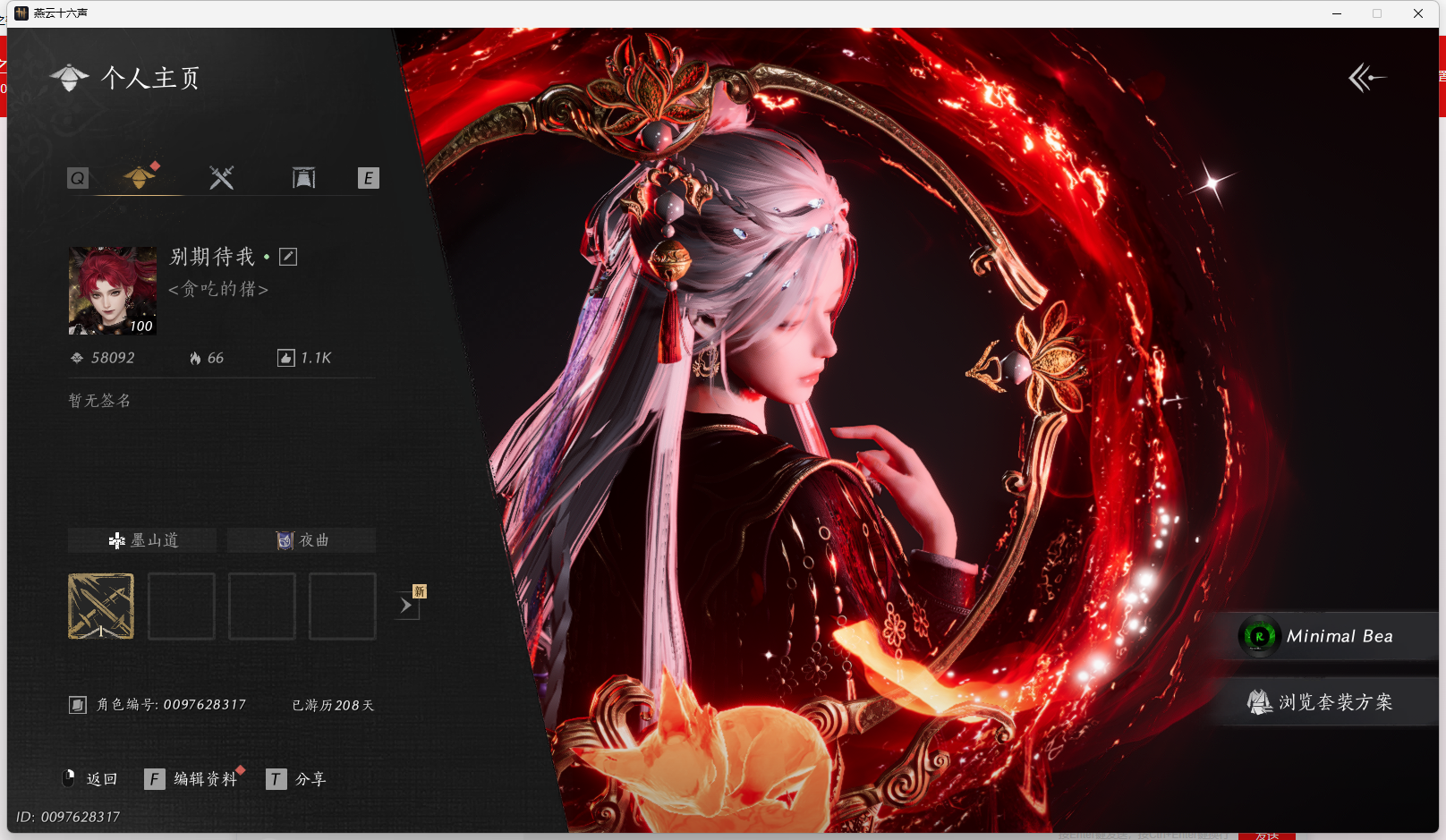Open the crossed swords combat tab
The image size is (1446, 840).
tap(221, 177)
